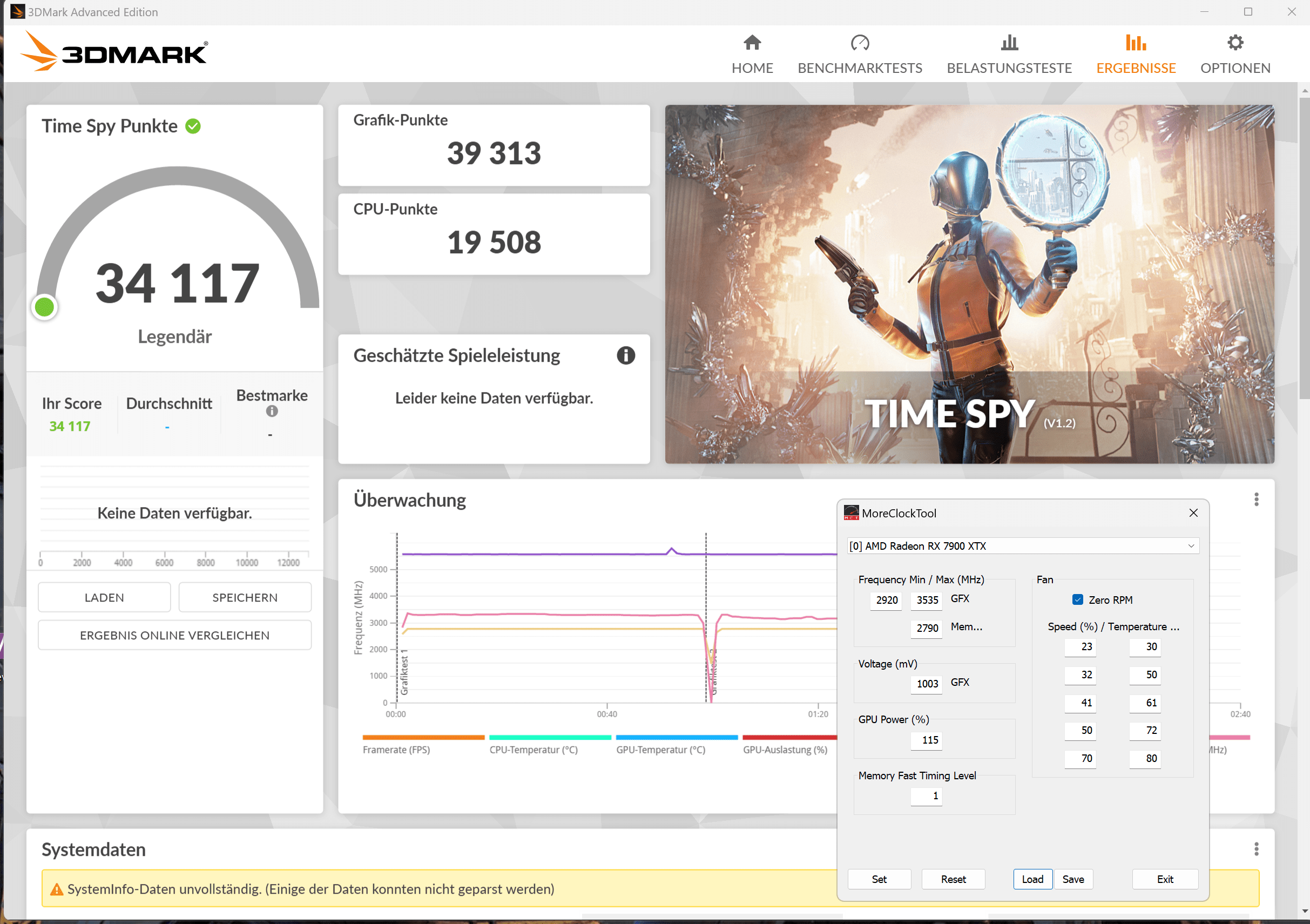Click info icon beside Geschätzte Spieleleistung
Image resolution: width=1310 pixels, height=924 pixels.
click(625, 355)
